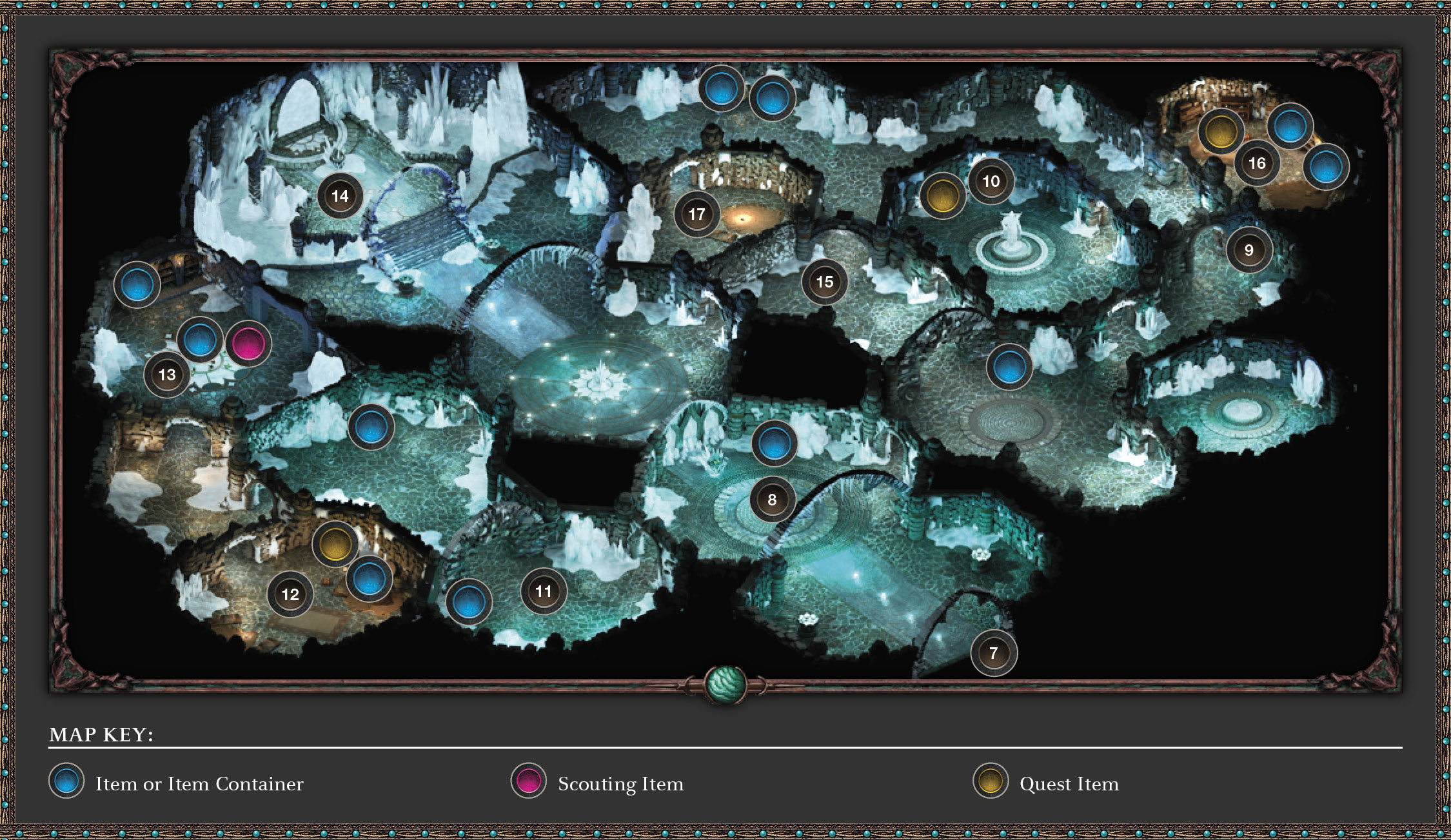Select location marker 16 on the map
This screenshot has height=840, width=1451.
pos(1257,163)
